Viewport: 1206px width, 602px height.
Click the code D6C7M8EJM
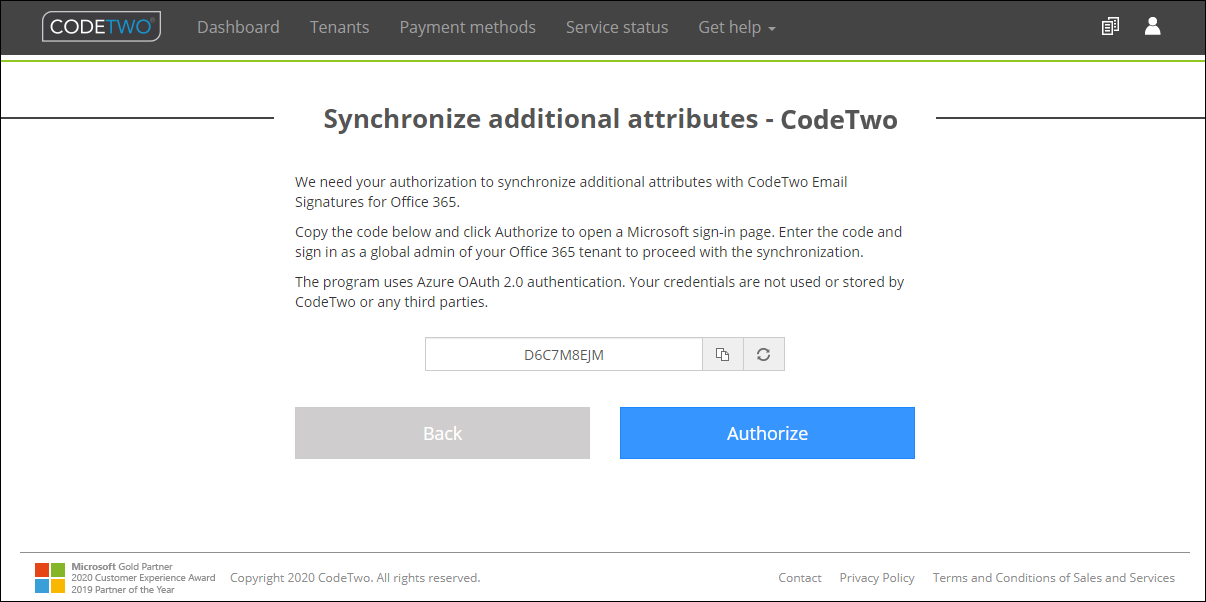tap(564, 354)
